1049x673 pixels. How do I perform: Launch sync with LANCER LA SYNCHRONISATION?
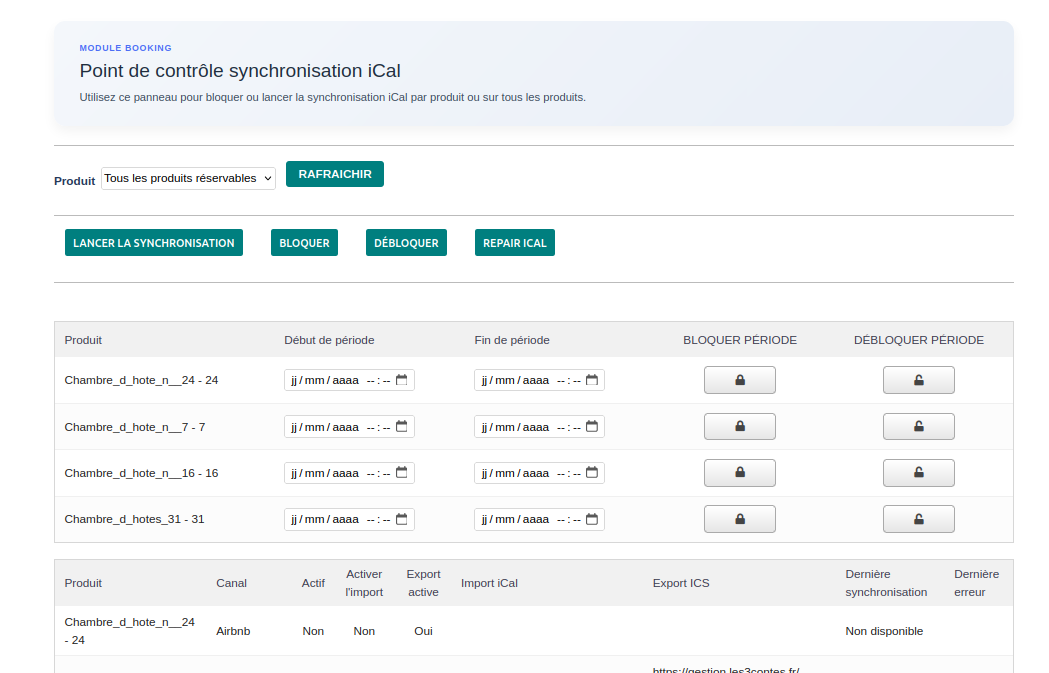[153, 243]
